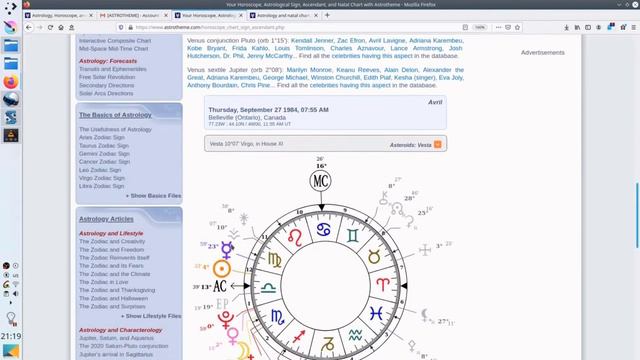Show hidden tray icons arrow
The width and height of the screenshot is (640, 360).
(x=11, y=303)
